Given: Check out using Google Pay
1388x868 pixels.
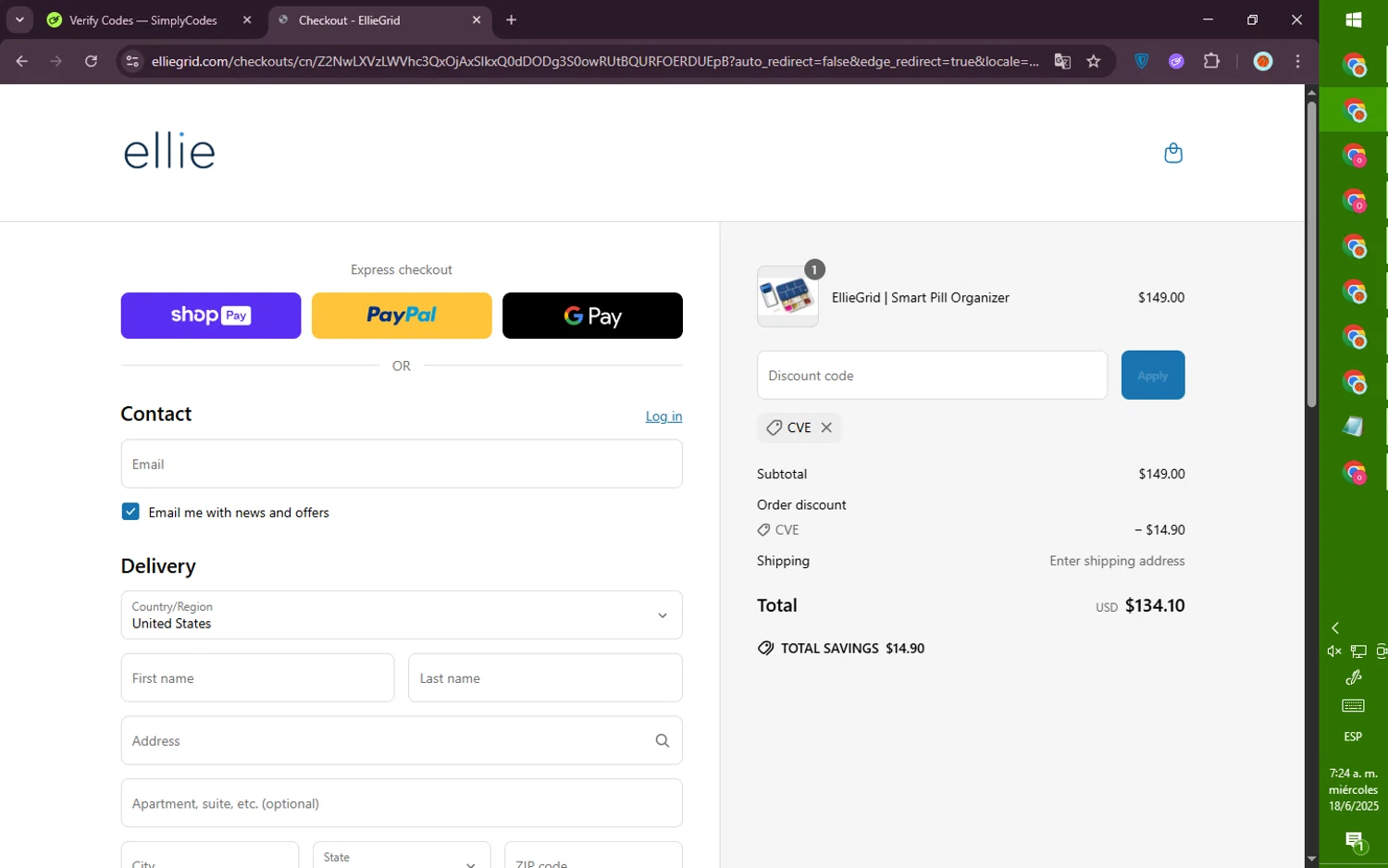Looking at the screenshot, I should pyautogui.click(x=592, y=316).
